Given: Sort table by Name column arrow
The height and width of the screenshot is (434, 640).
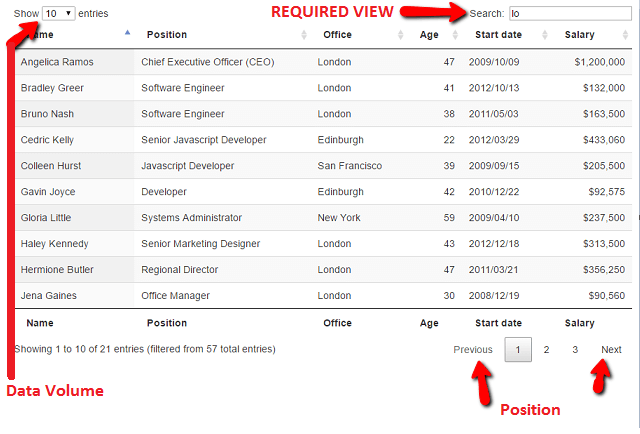Looking at the screenshot, I should coord(127,33).
